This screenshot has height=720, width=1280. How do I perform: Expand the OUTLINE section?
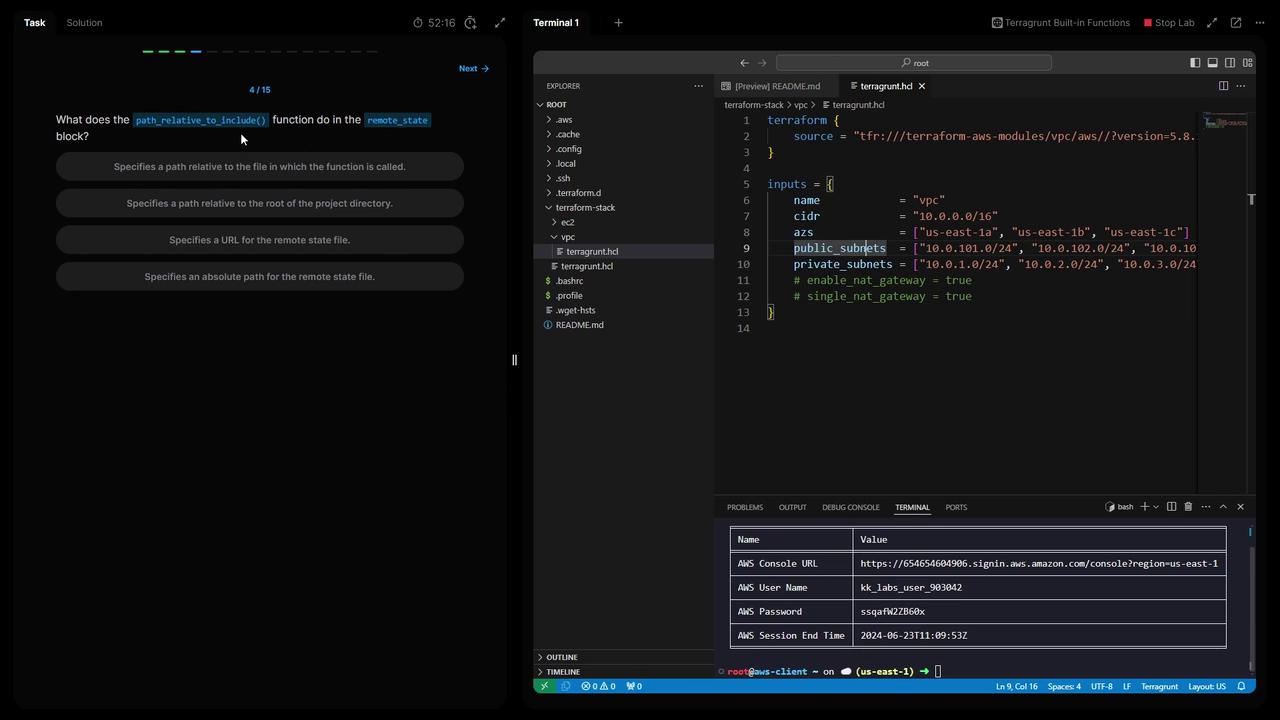click(561, 657)
